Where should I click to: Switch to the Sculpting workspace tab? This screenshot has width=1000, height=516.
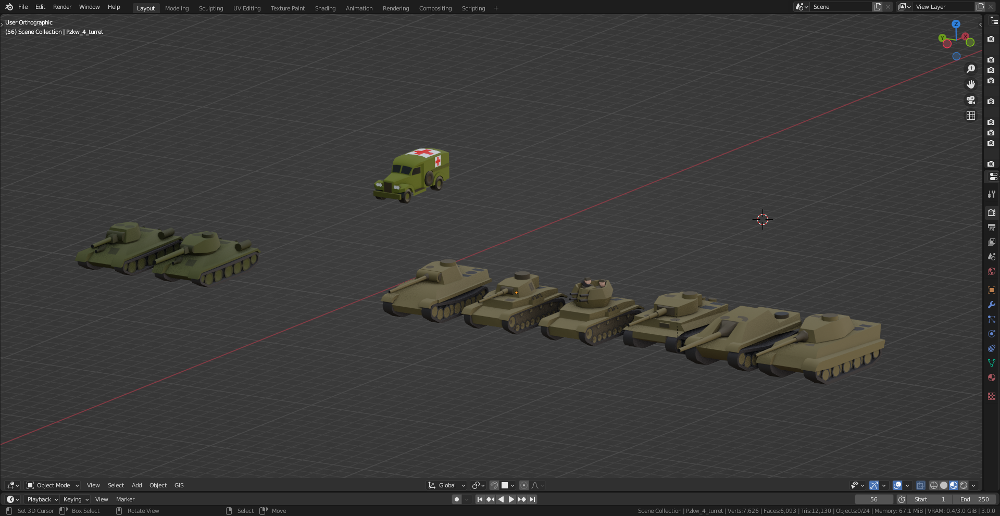(x=210, y=7)
